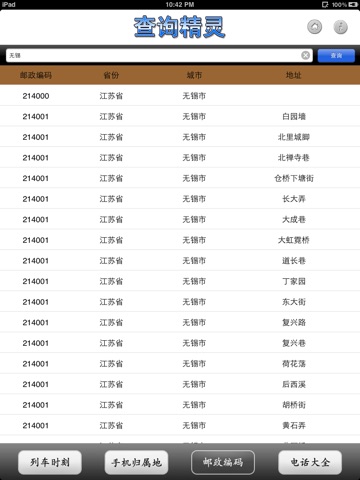Image resolution: width=360 pixels, height=480 pixels.
Task: Select the 大虹霓桥 address row
Action: point(180,240)
